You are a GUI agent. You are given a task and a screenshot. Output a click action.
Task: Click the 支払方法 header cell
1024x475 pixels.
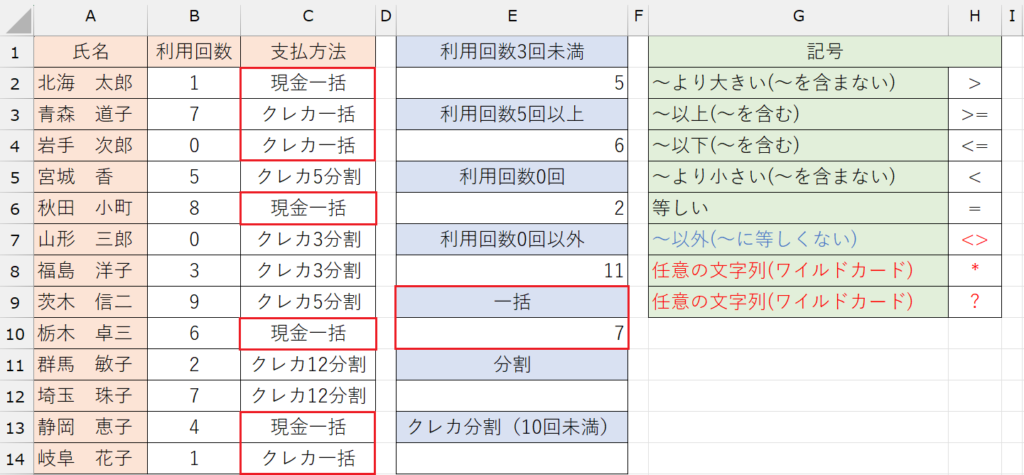pos(308,52)
